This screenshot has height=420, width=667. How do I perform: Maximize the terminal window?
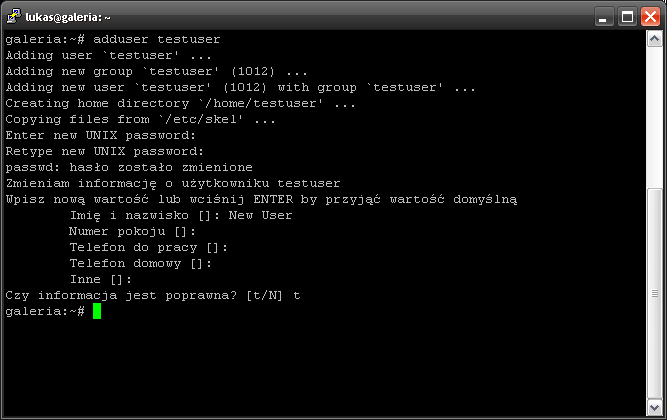tap(627, 17)
